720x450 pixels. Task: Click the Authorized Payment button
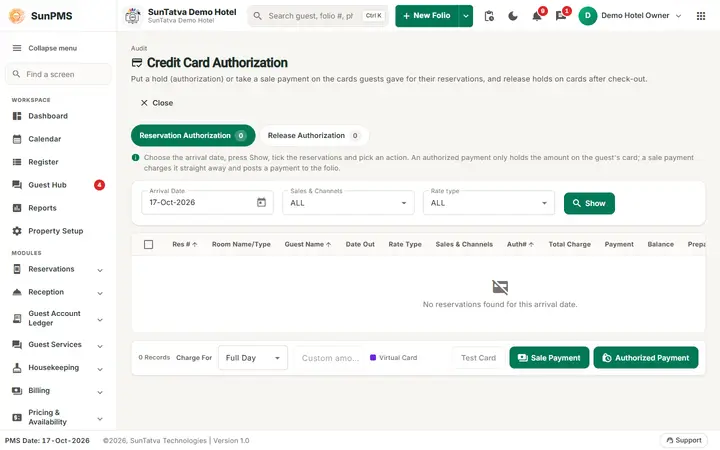coord(646,358)
